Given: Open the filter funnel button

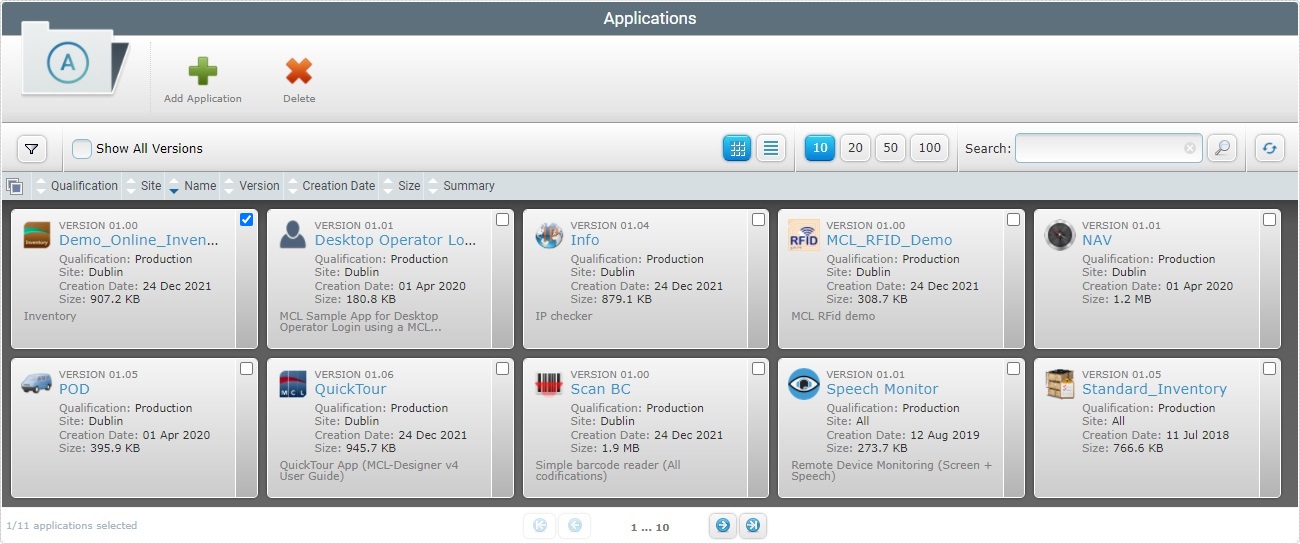Looking at the screenshot, I should coord(32,149).
